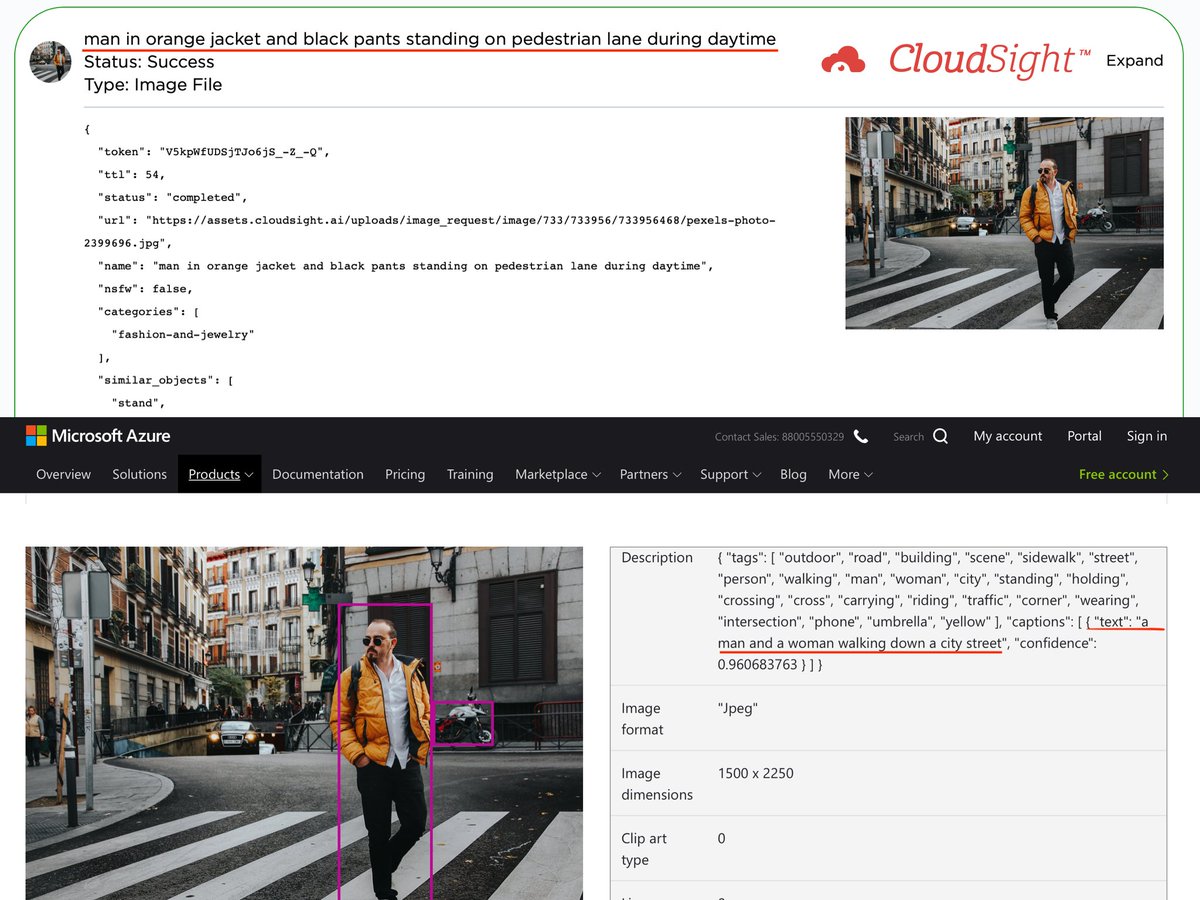
Task: Click the phone icon beside Contact Sales
Action: click(861, 436)
